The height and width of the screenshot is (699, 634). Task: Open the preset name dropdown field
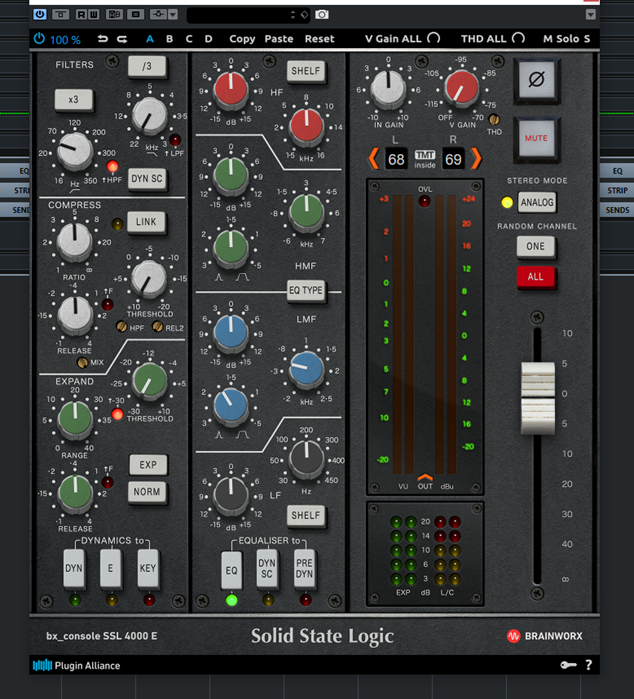pos(247,15)
